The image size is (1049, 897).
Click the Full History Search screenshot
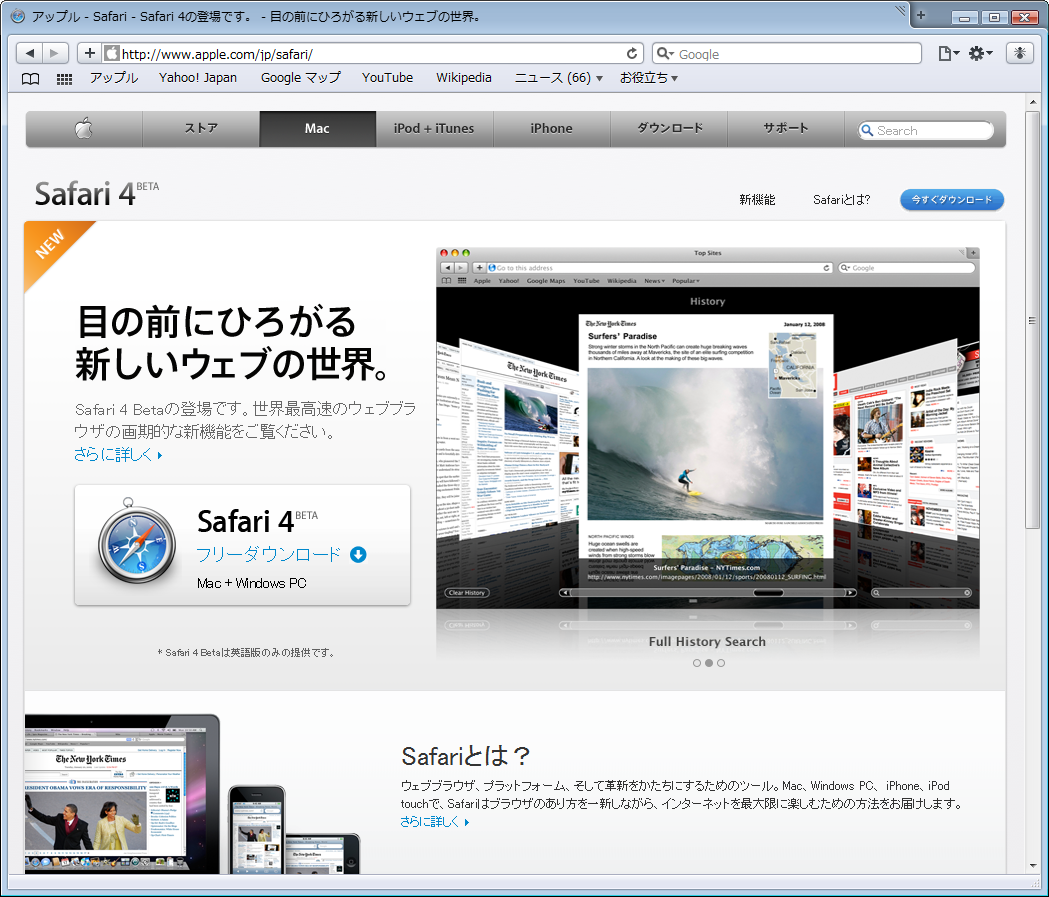pyautogui.click(x=708, y=428)
